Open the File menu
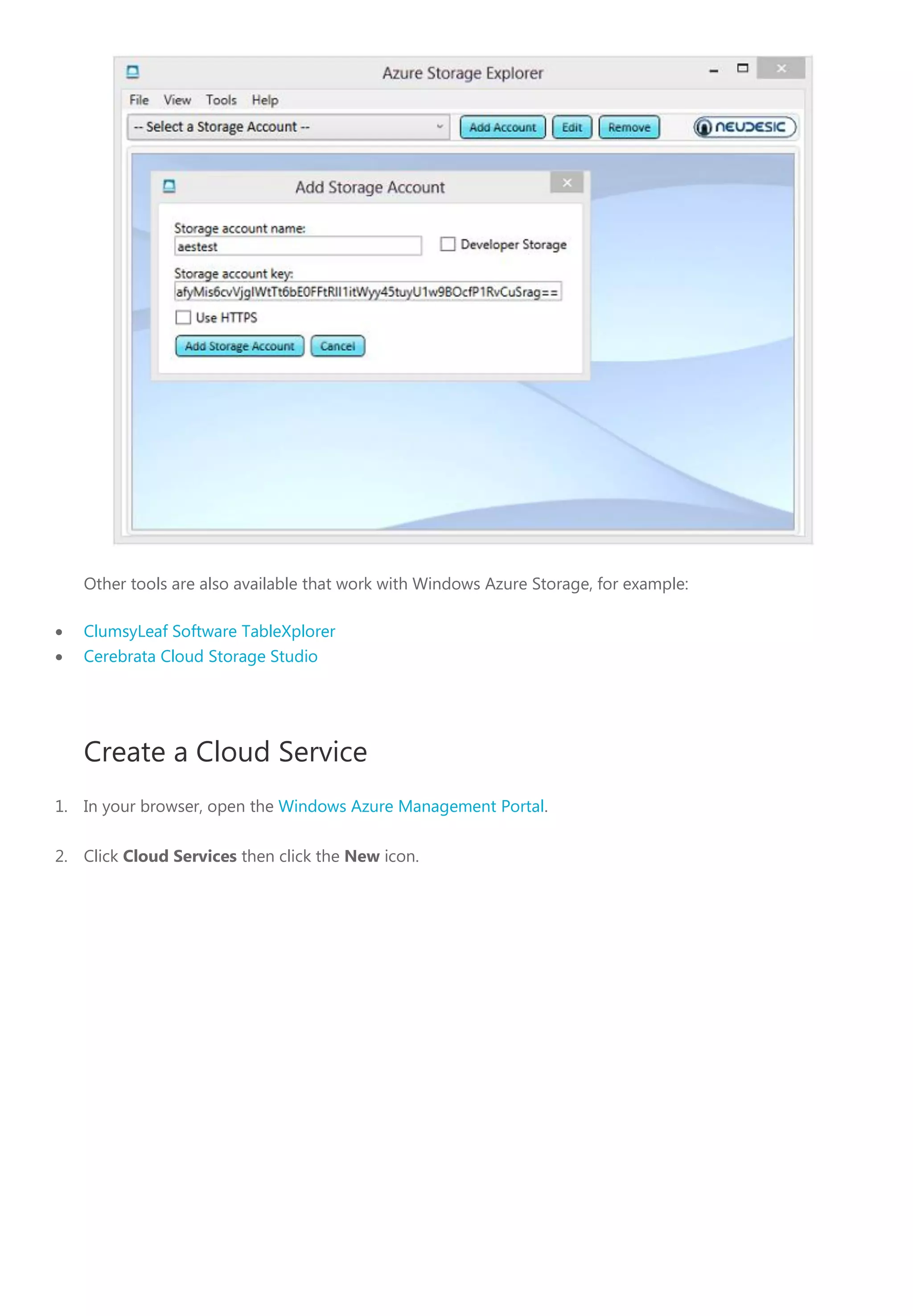The width and height of the screenshot is (913, 1316). pos(139,100)
